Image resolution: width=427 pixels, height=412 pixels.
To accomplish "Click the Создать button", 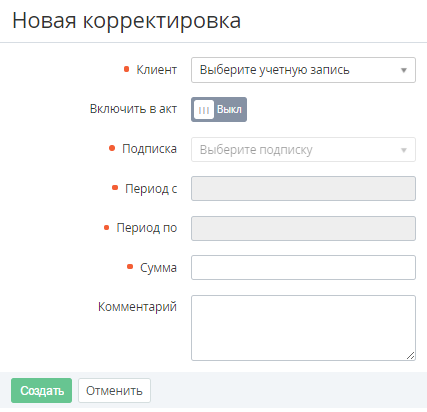I will pyautogui.click(x=42, y=390).
